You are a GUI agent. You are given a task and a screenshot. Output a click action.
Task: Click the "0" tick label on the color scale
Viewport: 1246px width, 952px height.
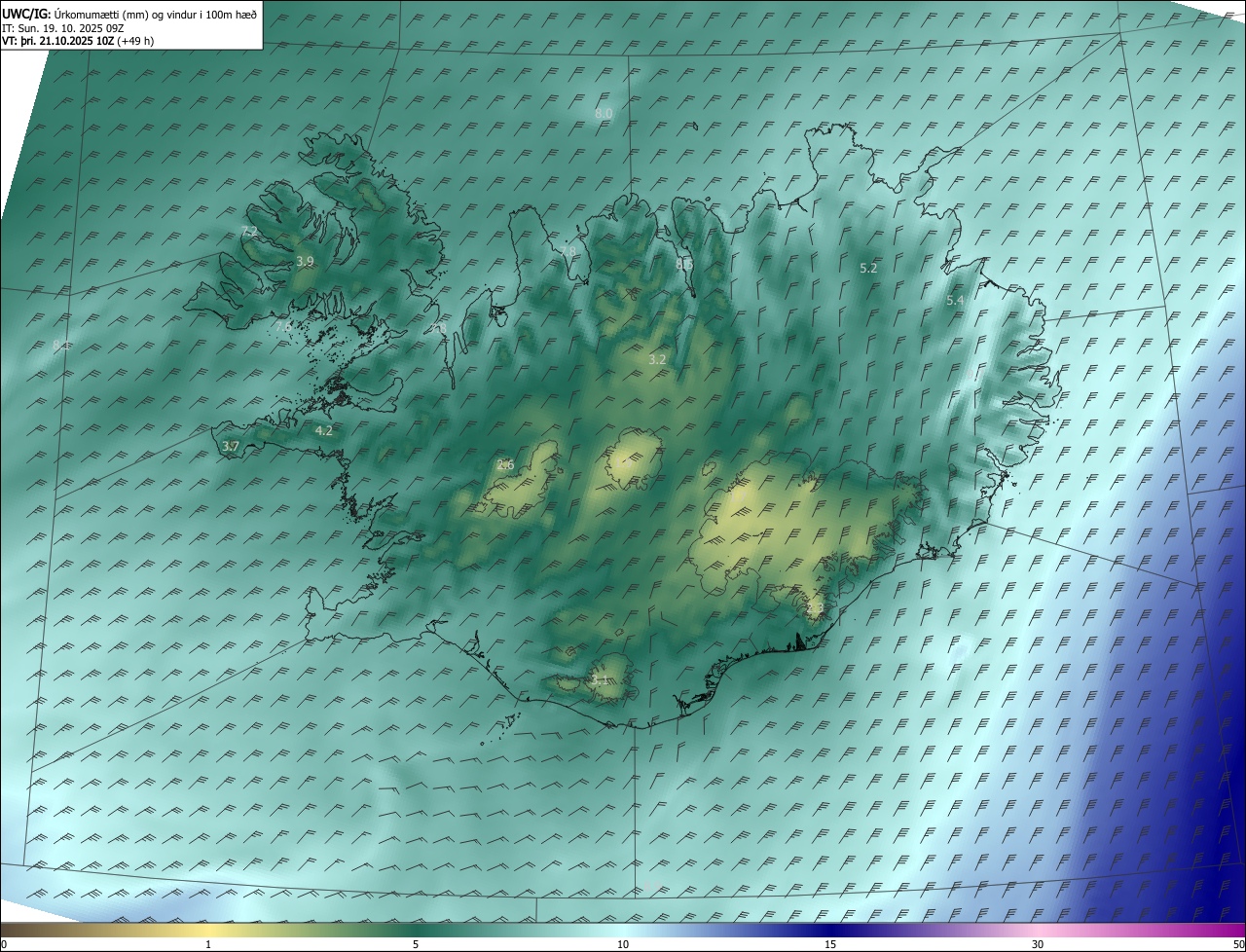[4, 945]
